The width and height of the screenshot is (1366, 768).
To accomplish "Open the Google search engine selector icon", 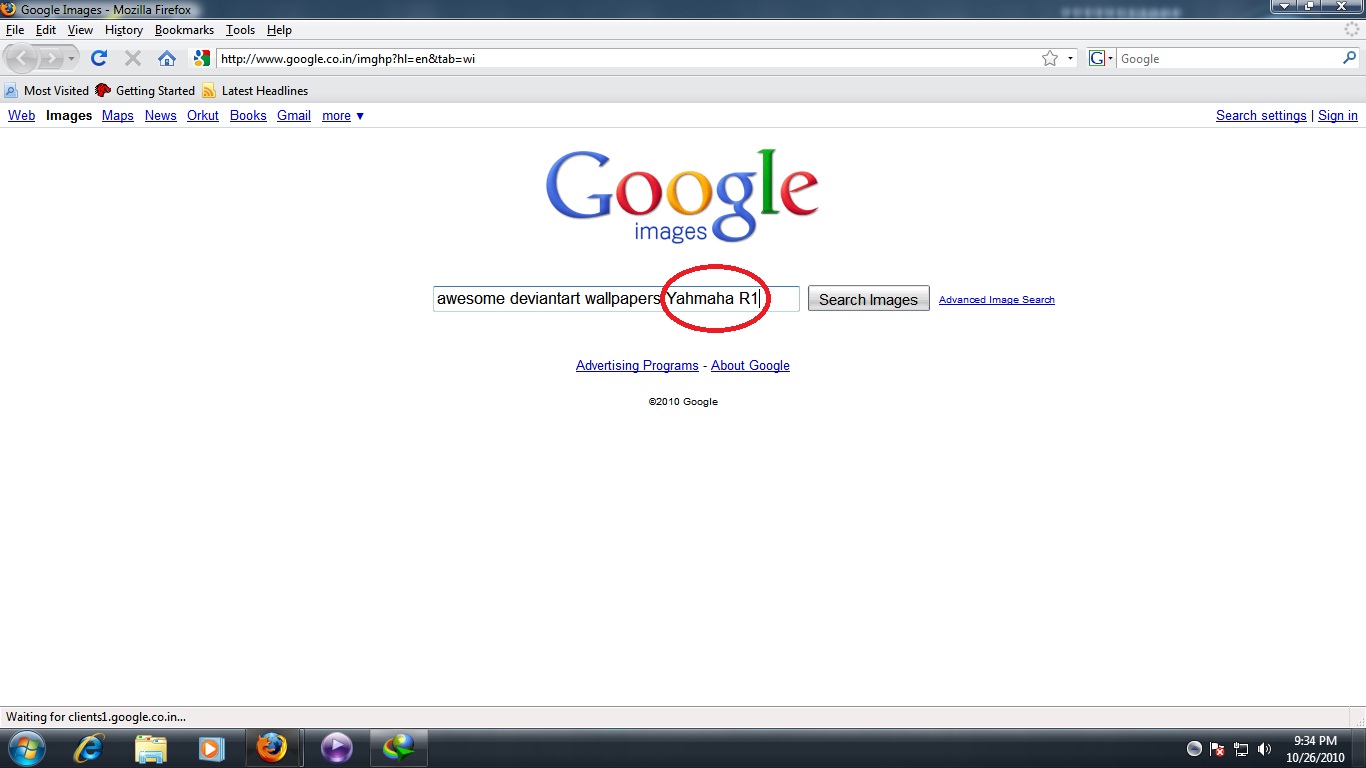I will [x=1101, y=58].
